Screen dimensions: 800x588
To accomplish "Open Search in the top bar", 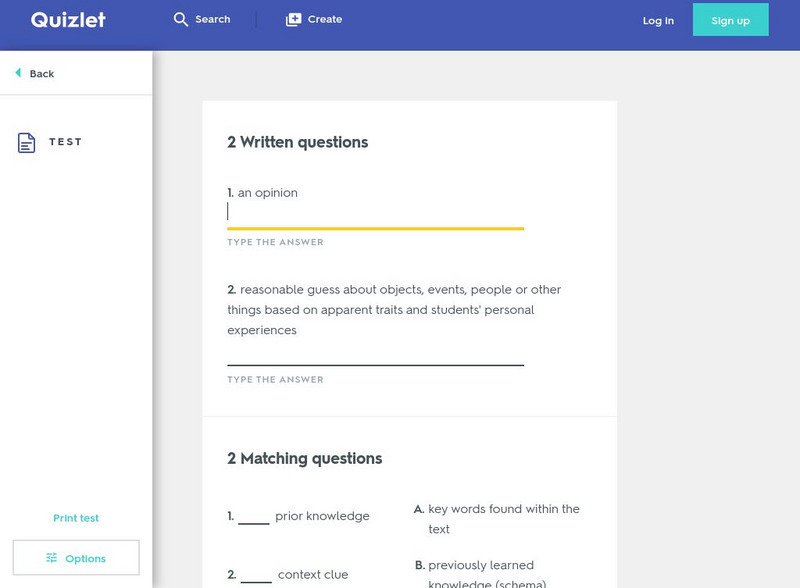I will [x=202, y=20].
